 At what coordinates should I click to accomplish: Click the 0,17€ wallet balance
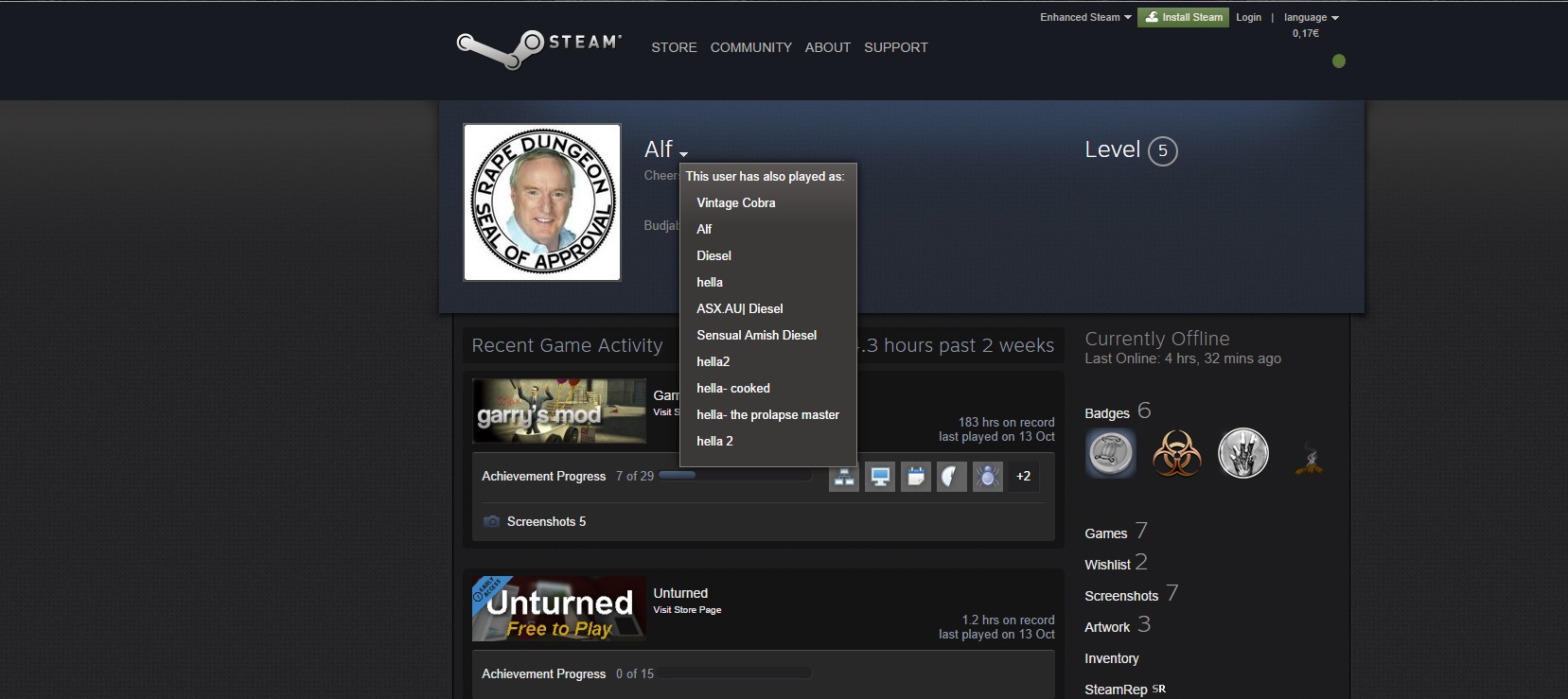click(x=1306, y=33)
